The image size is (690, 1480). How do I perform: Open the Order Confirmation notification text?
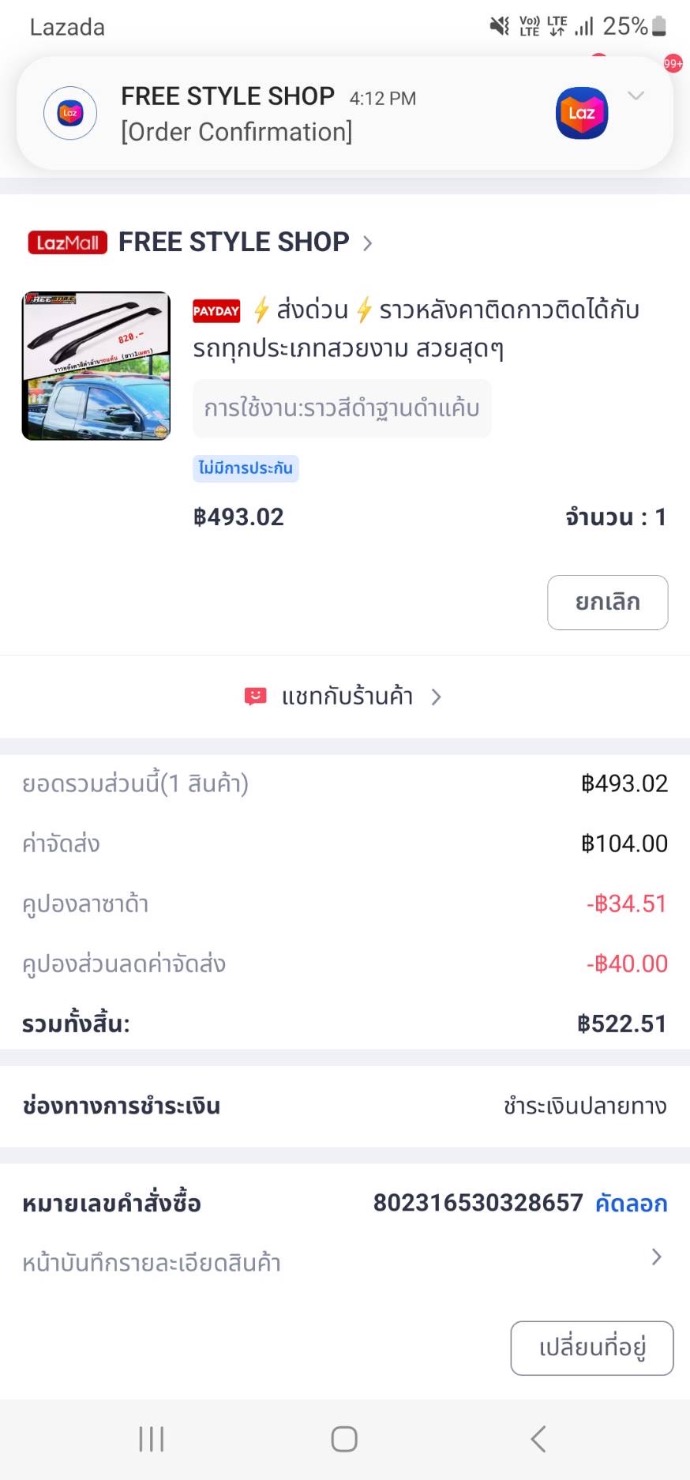point(237,132)
